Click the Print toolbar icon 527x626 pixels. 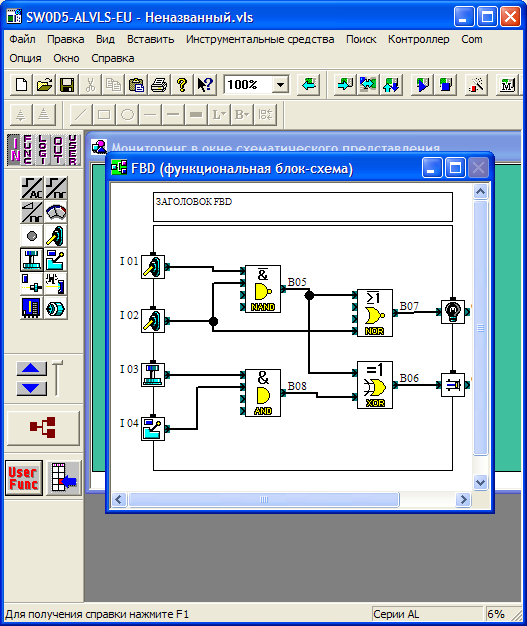pyautogui.click(x=159, y=85)
